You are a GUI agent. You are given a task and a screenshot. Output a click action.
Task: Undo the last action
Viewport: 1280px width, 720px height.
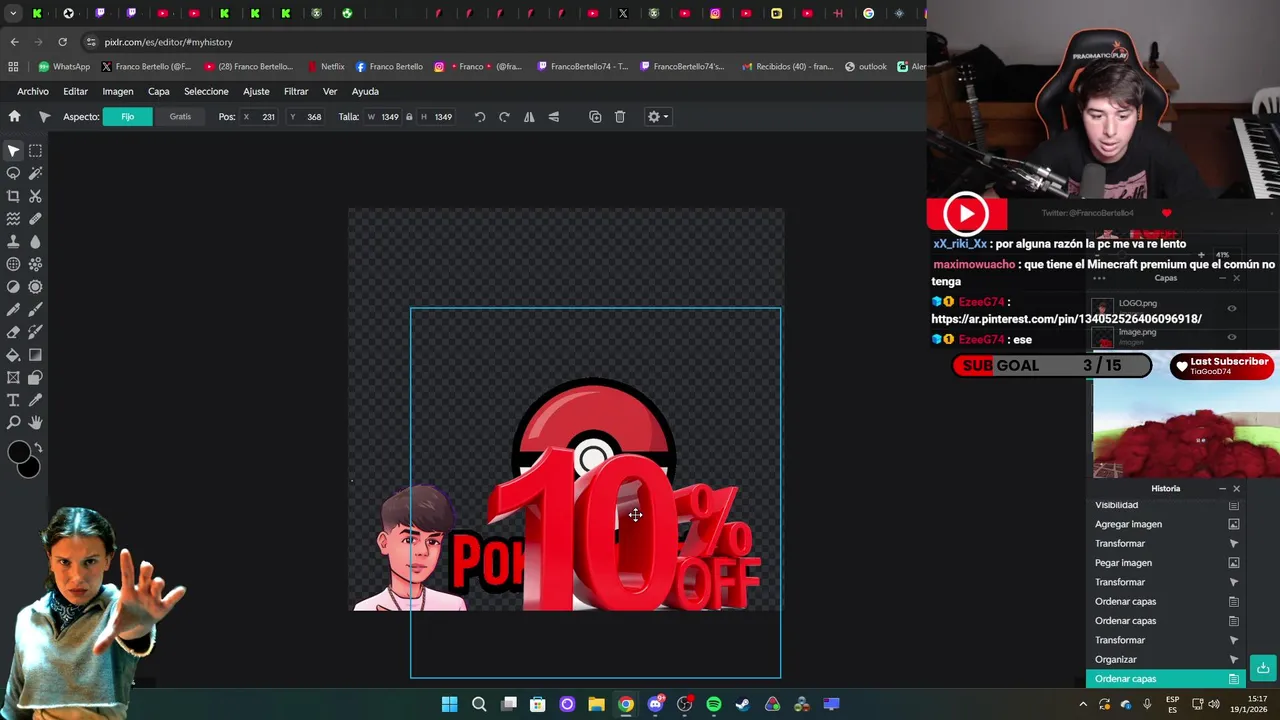pos(480,117)
